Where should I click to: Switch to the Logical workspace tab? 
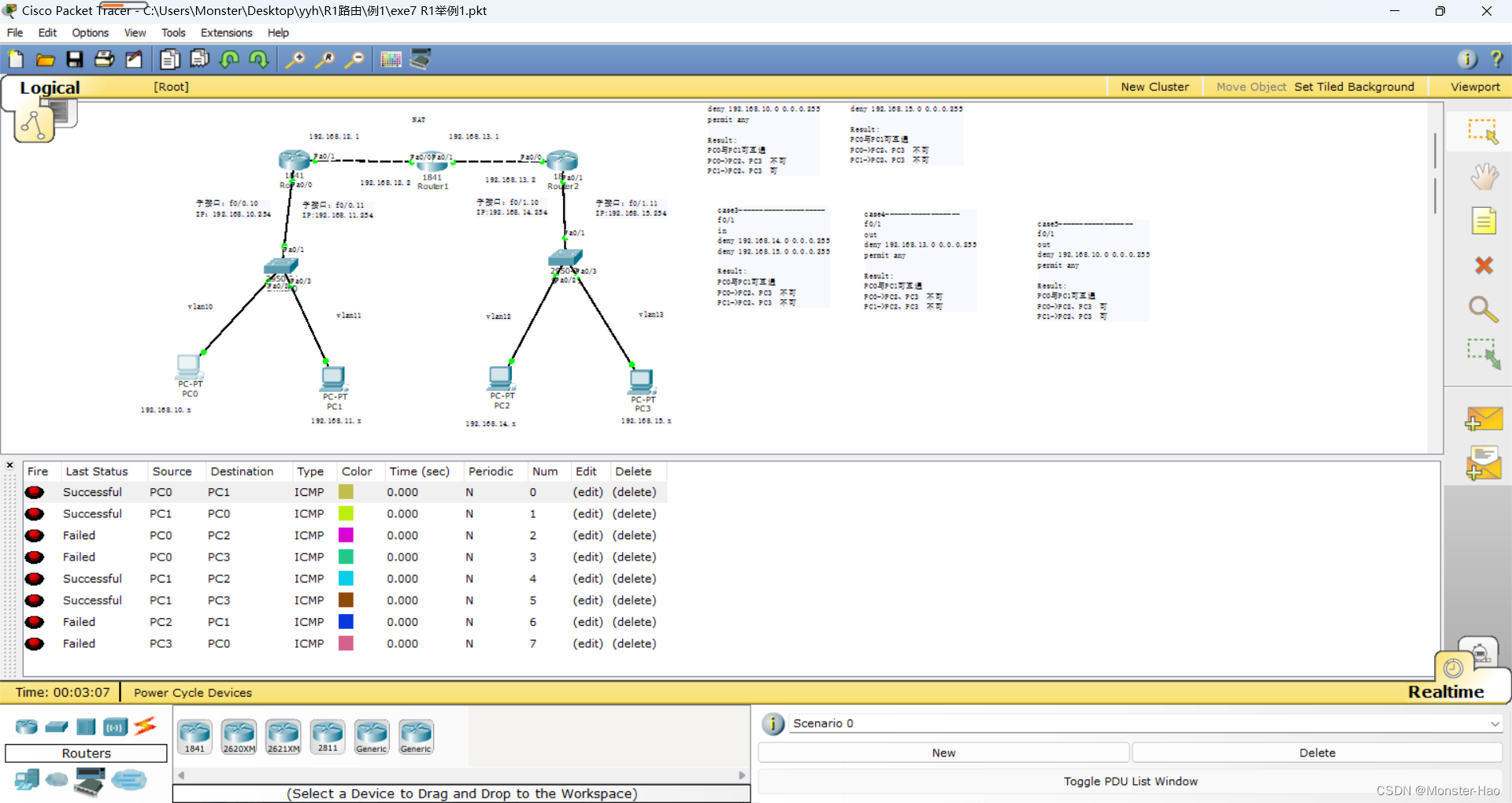point(50,87)
